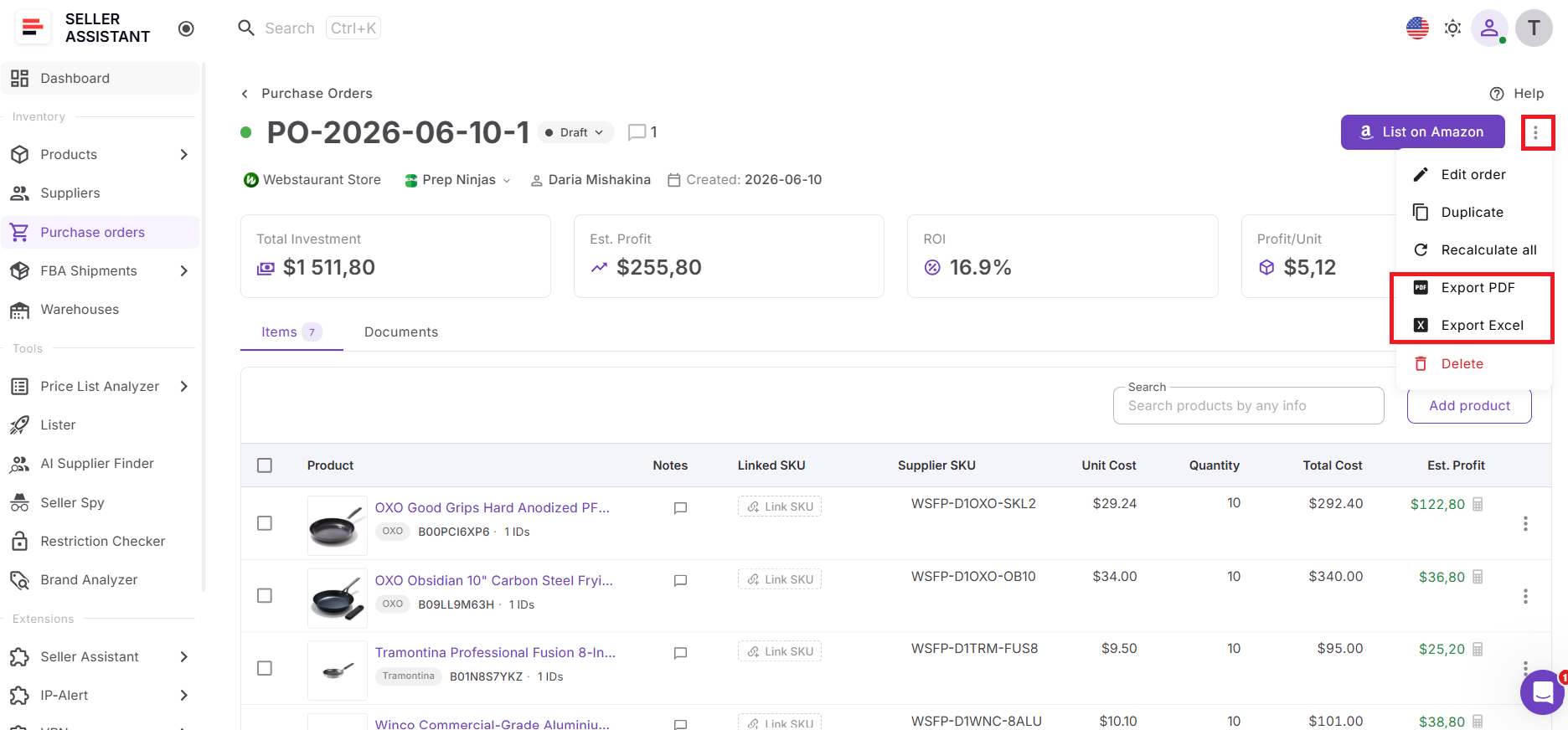Expand the Price List Analyzer section
Screen dimensions: 1568x730
101,386
